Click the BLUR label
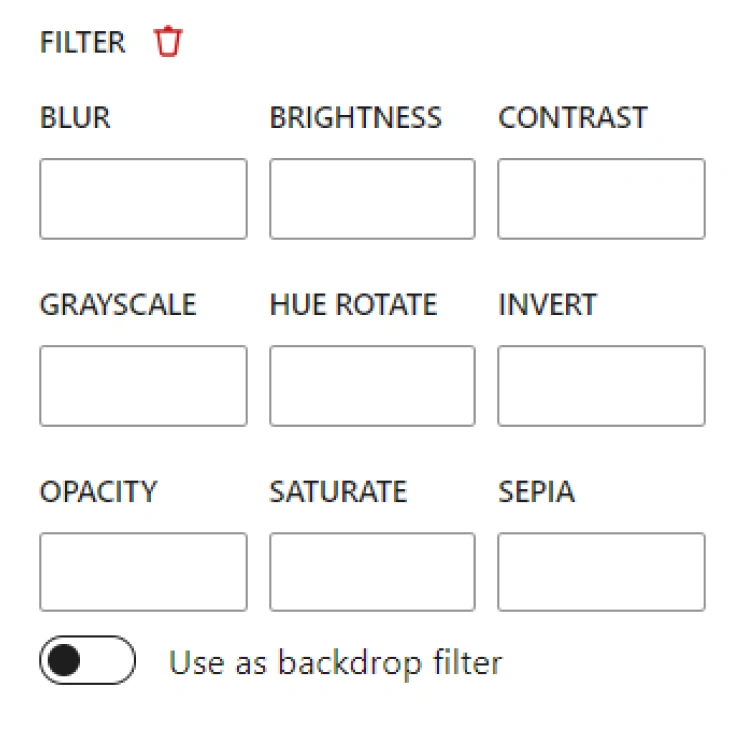Viewport: 745px width, 744px height. click(x=75, y=117)
